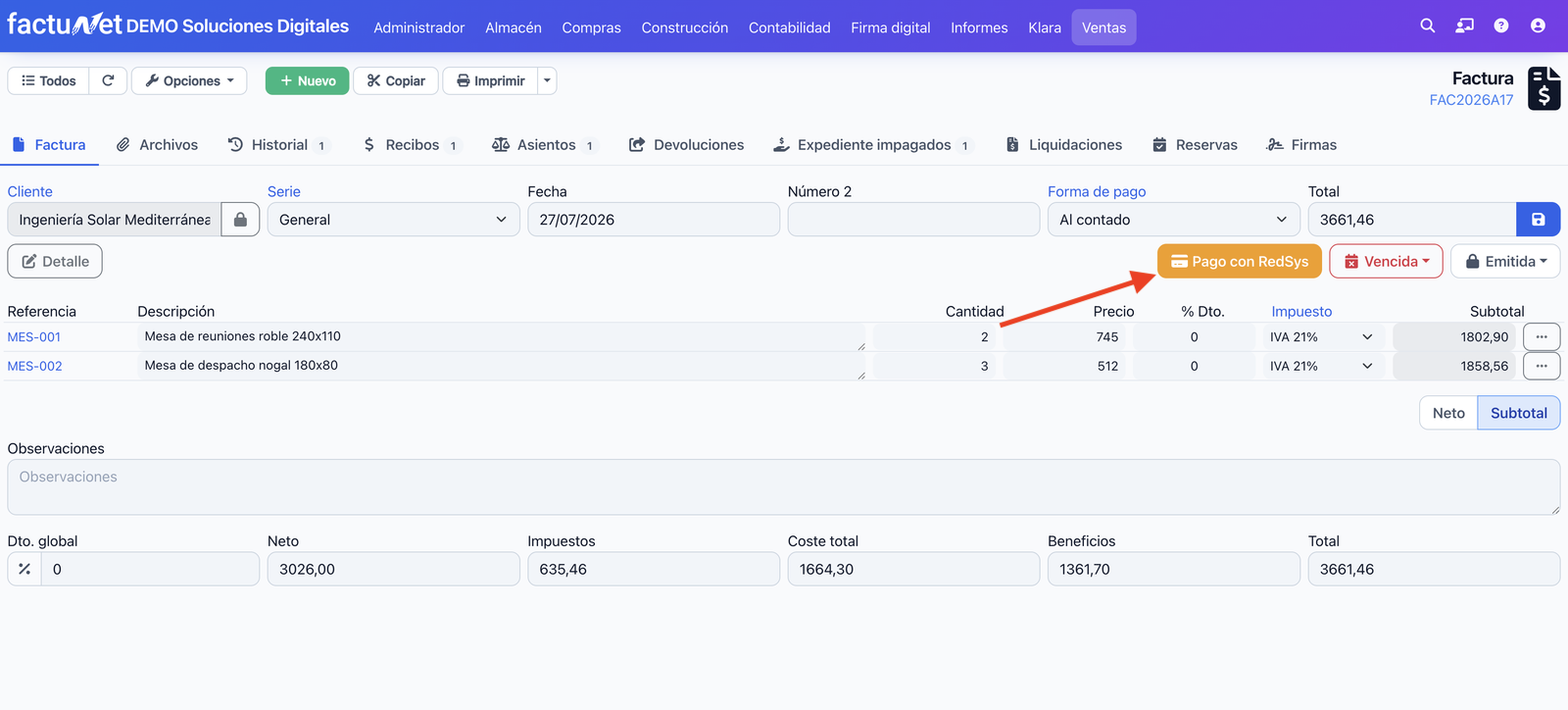Viewport: 1568px width, 710px height.
Task: Click the help question mark icon
Action: tap(1501, 26)
